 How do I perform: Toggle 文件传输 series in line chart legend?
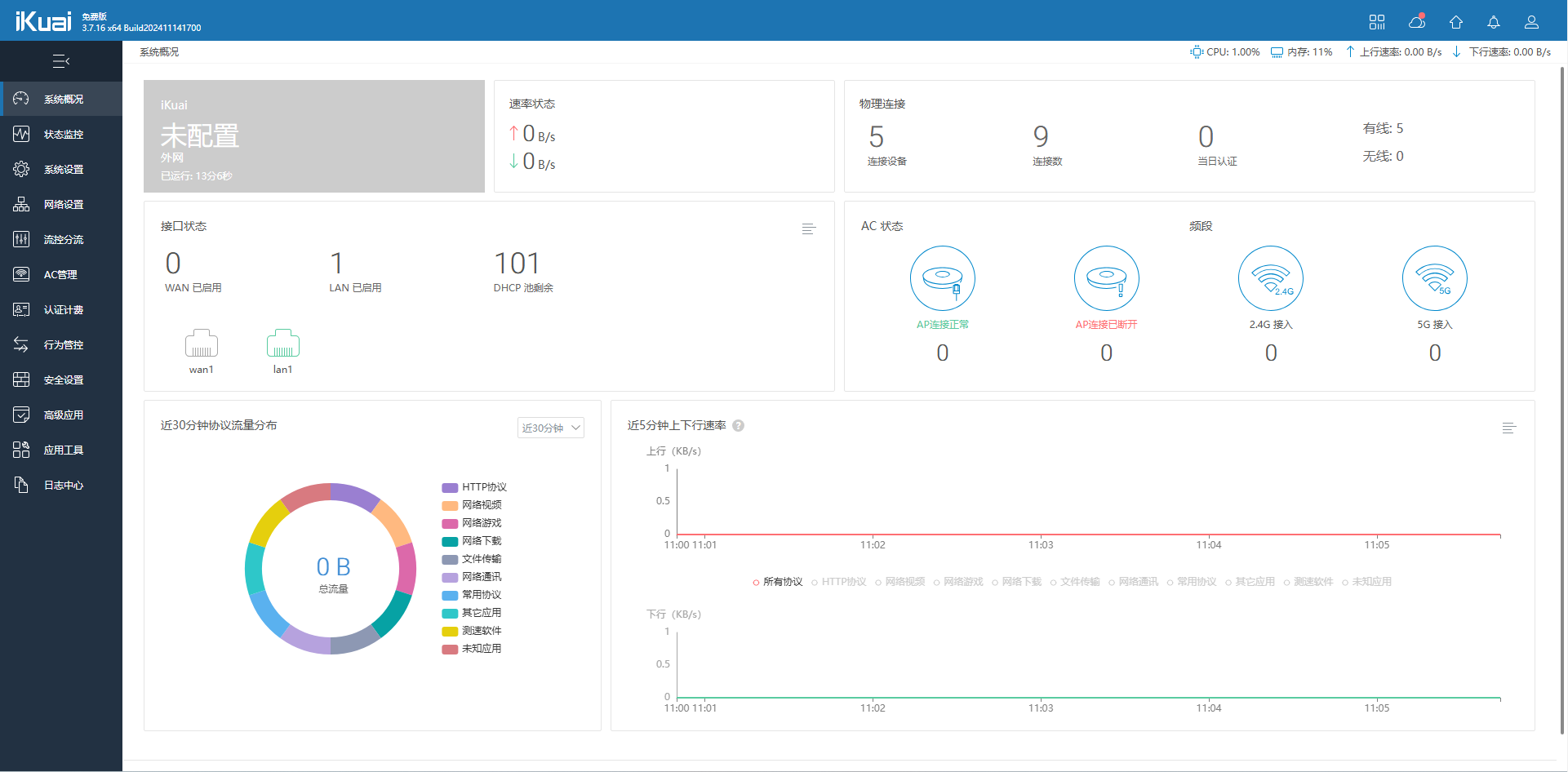(1075, 582)
